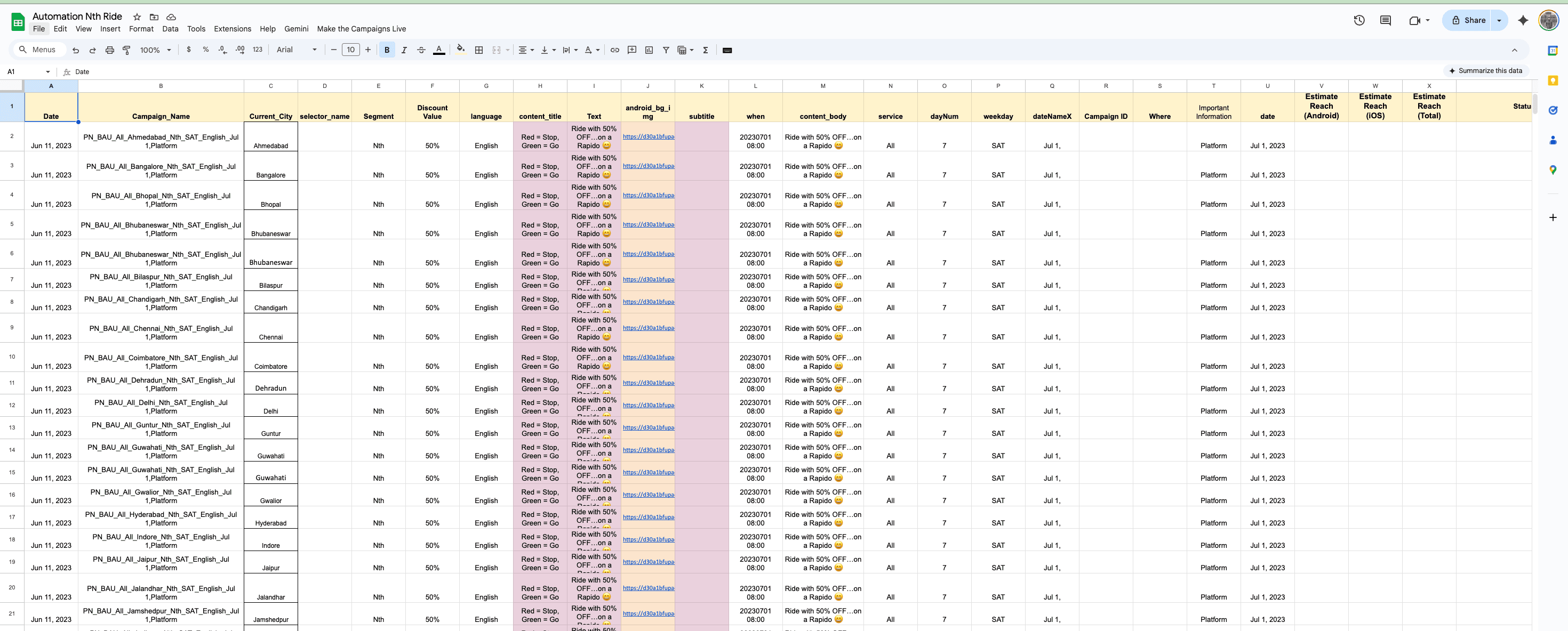1568x631 pixels.
Task: Expand the name box dropdown
Action: tap(48, 72)
